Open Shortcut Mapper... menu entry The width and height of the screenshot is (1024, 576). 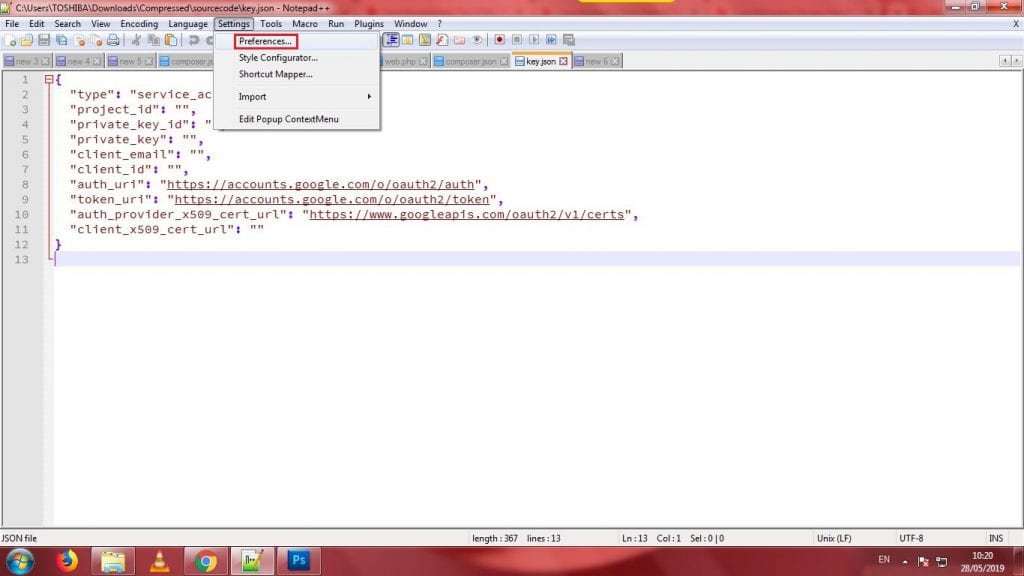(x=297, y=74)
